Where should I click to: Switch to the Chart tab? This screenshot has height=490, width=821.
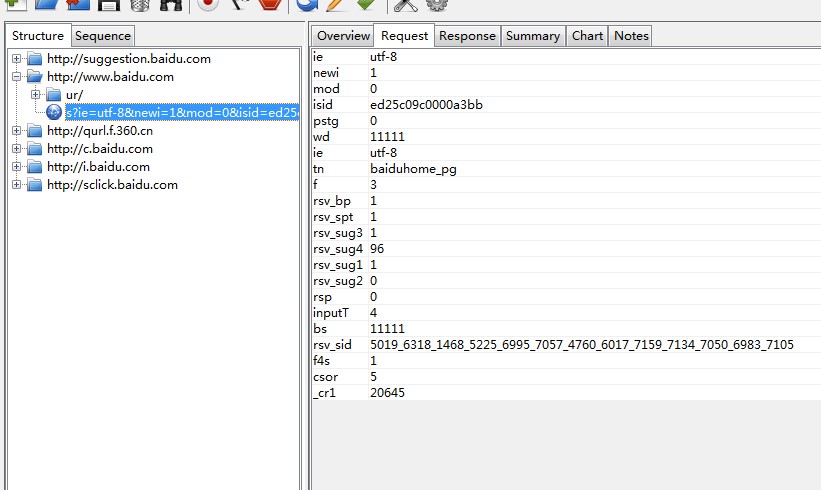587,36
